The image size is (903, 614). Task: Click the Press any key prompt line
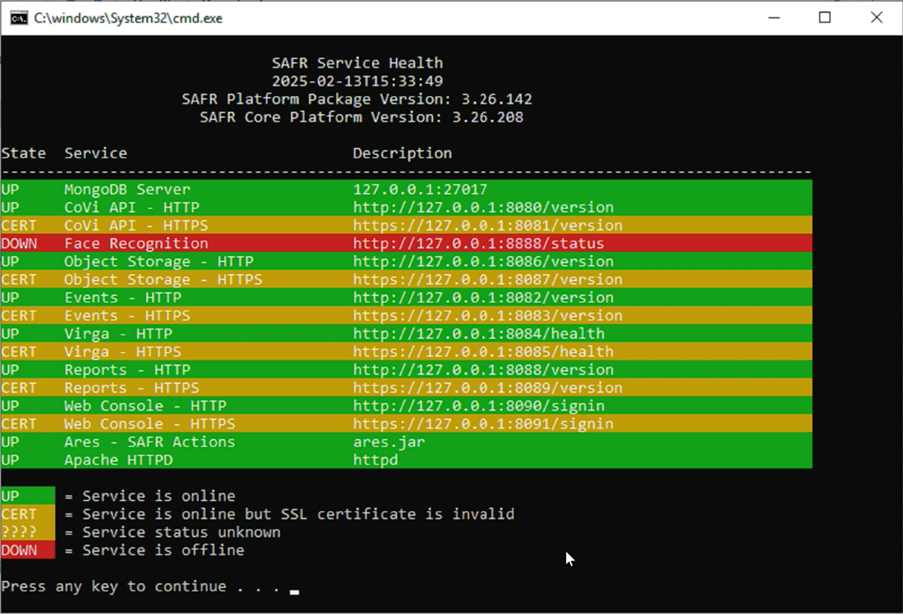pyautogui.click(x=140, y=586)
